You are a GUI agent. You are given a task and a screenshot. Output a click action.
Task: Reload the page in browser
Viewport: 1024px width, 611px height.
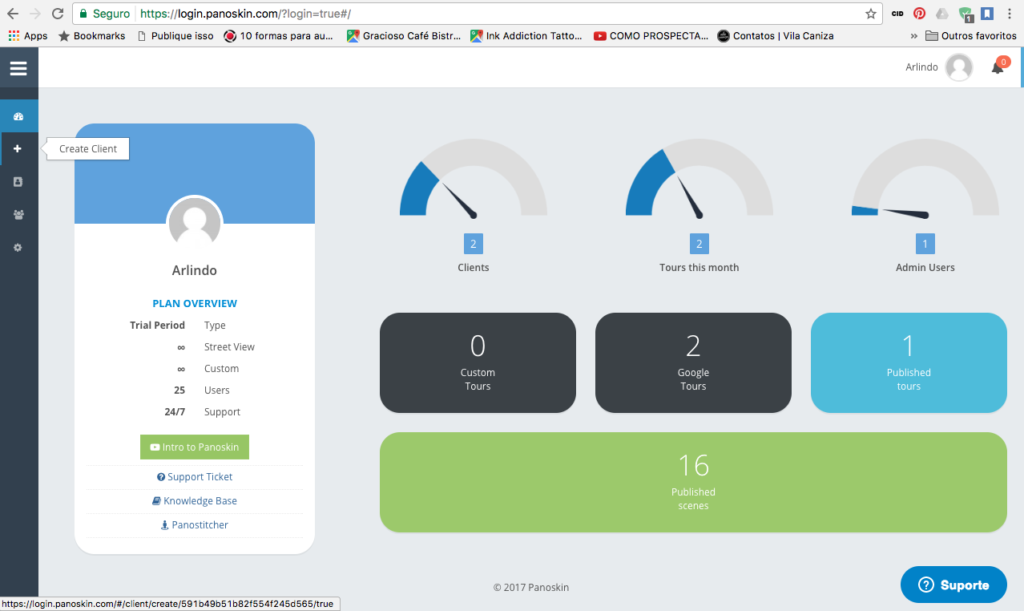pos(57,14)
